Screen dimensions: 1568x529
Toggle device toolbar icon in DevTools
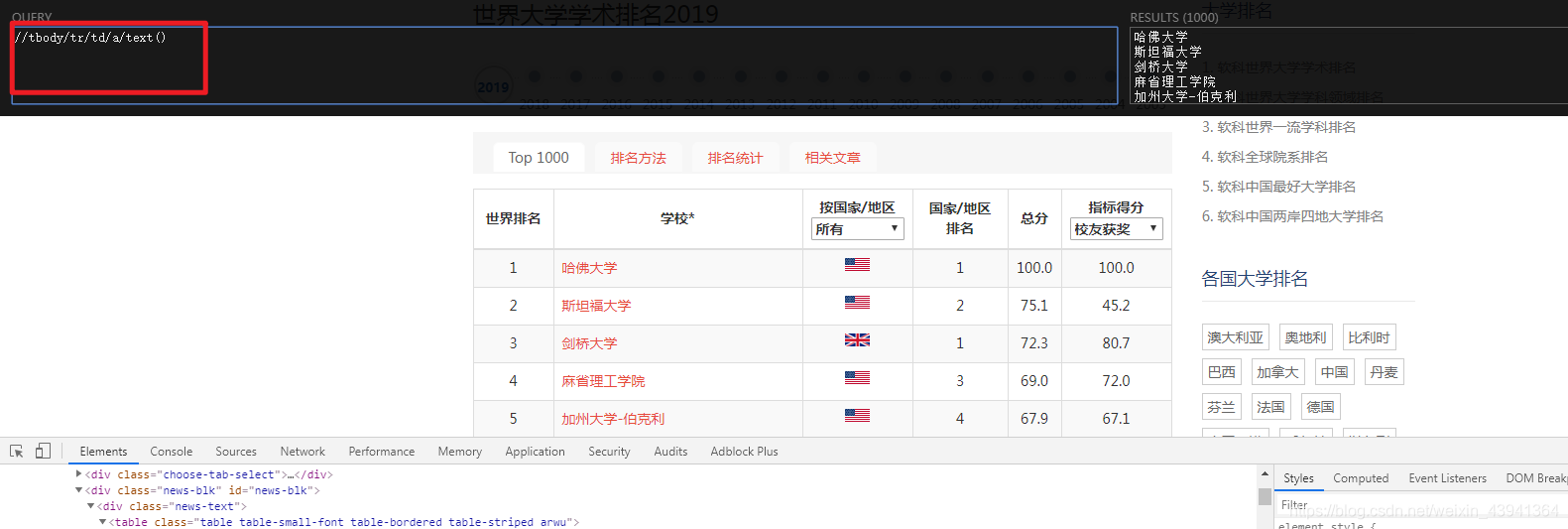tap(43, 451)
